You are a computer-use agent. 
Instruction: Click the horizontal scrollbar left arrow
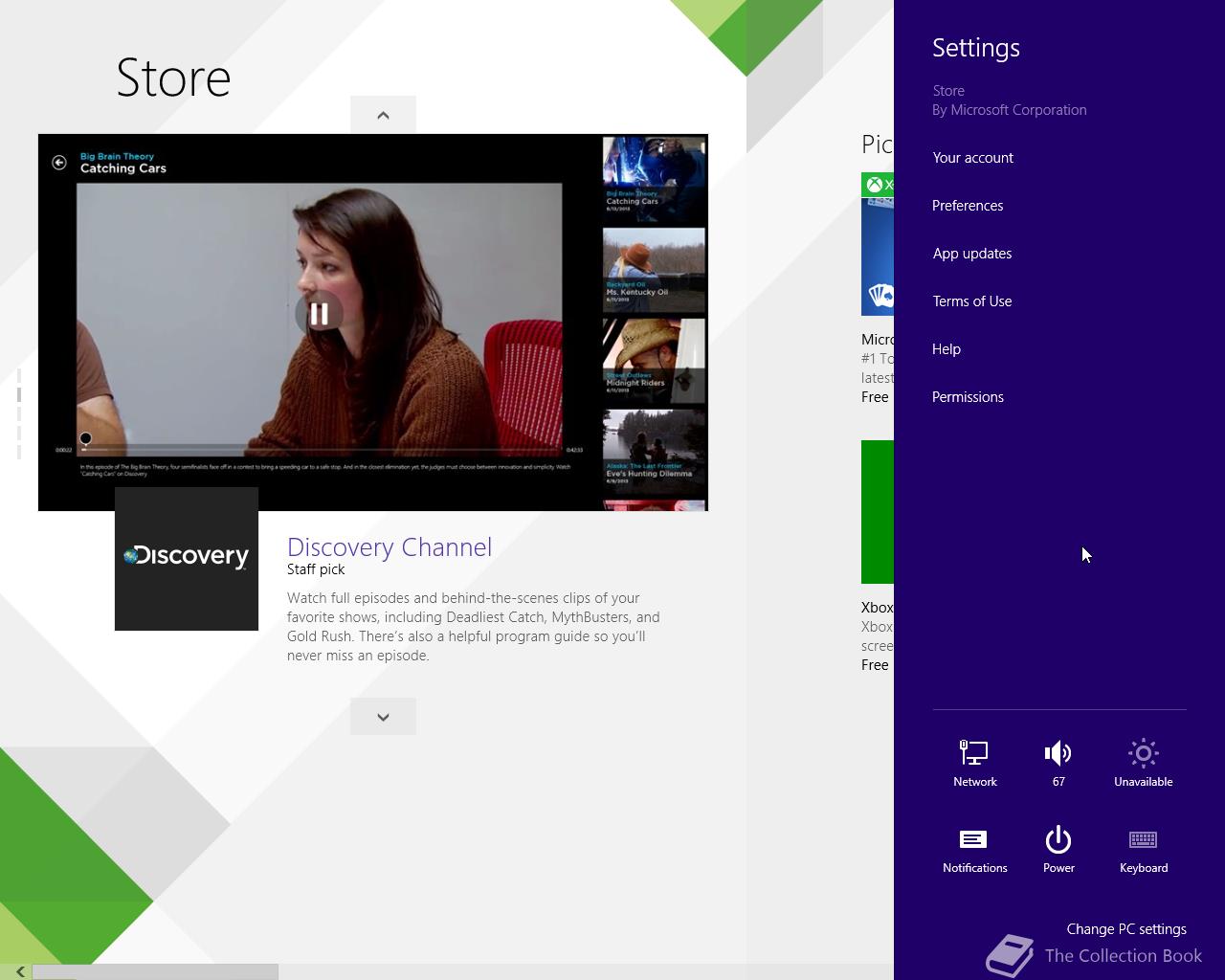[19, 972]
